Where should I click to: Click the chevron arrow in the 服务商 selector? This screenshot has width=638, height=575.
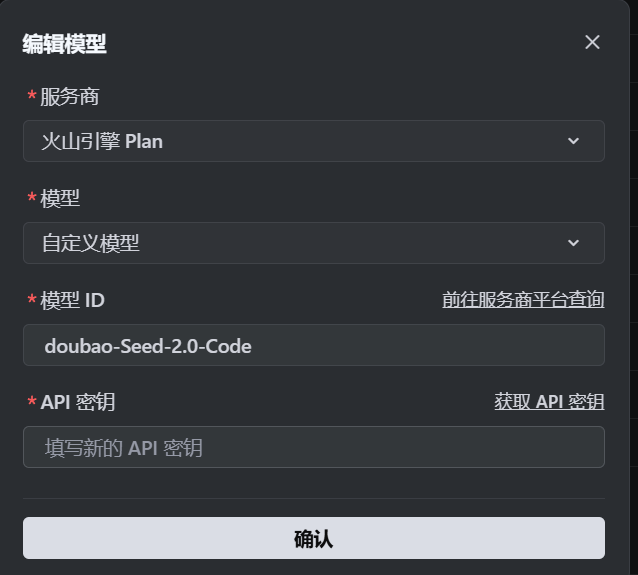click(x=574, y=141)
